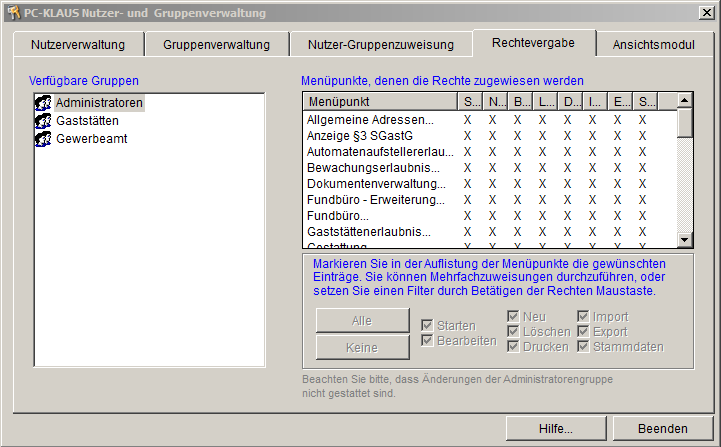Switch to the Nutzerverwaltung tab
Screen dimensions: 721x447
tap(78, 45)
